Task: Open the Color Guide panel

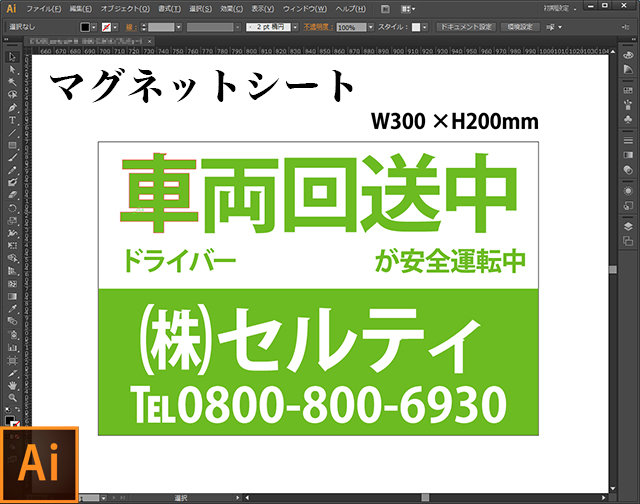Action: point(628,70)
